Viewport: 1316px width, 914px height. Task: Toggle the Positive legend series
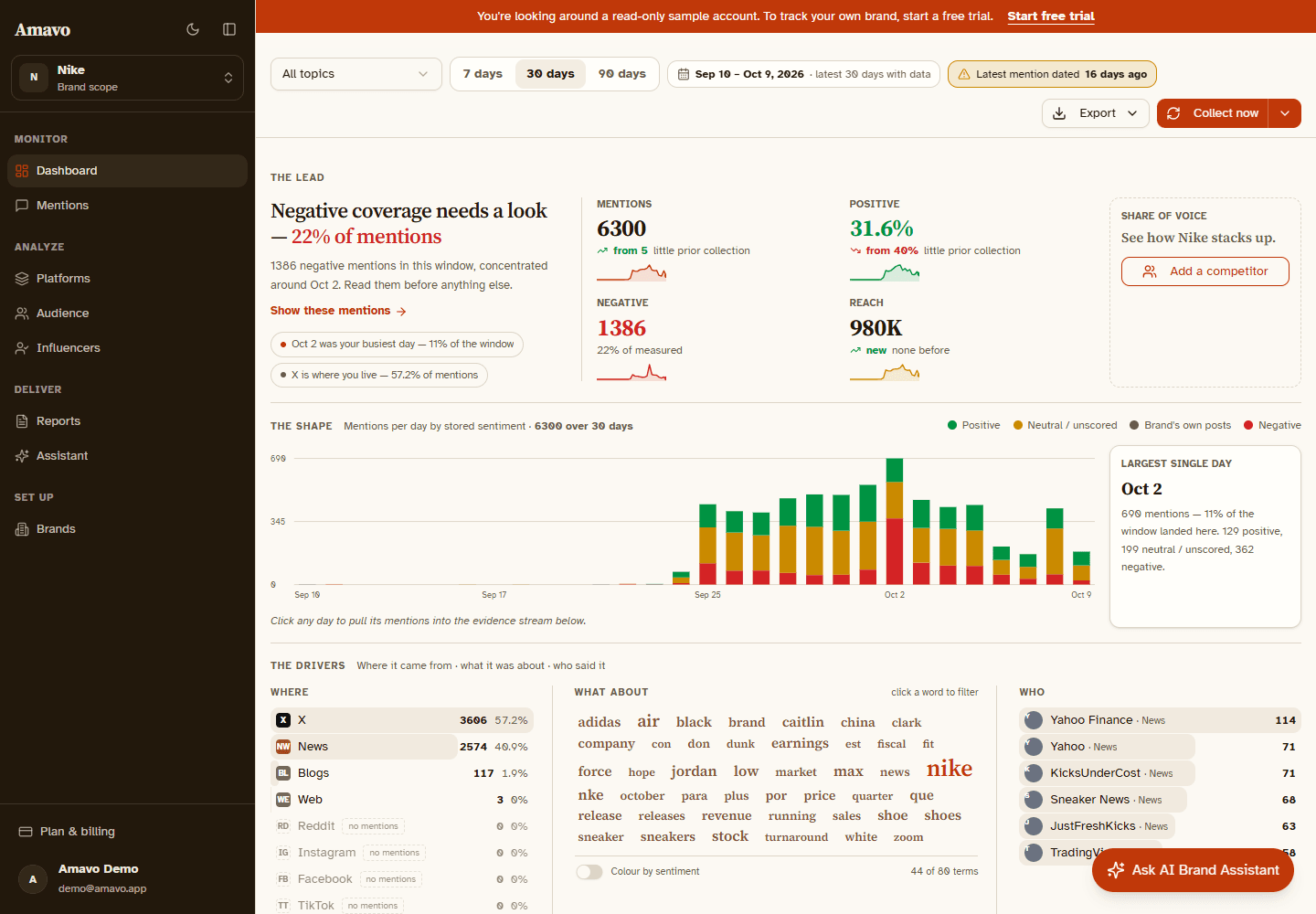(x=974, y=425)
